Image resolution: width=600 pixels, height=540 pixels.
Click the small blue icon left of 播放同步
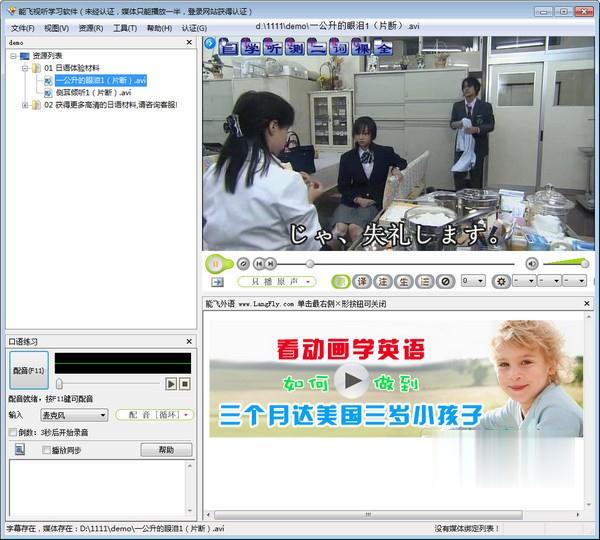click(20, 449)
